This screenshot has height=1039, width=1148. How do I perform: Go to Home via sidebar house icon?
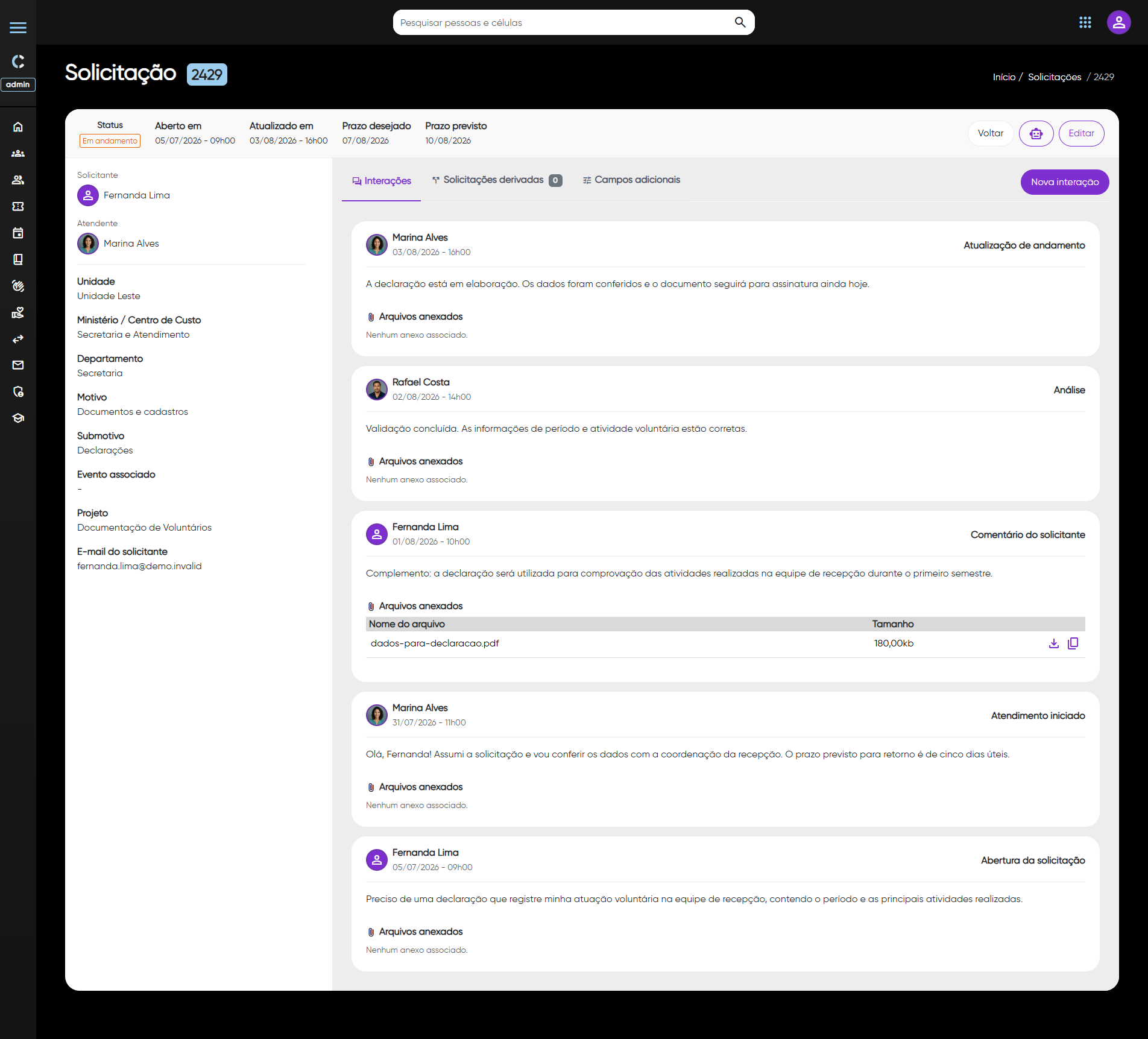(18, 127)
